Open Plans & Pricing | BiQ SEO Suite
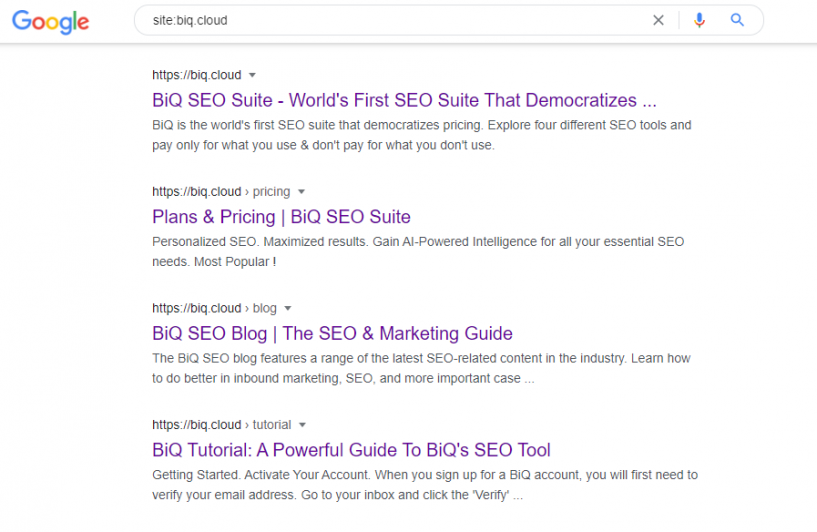This screenshot has height=532, width=817. [281, 217]
